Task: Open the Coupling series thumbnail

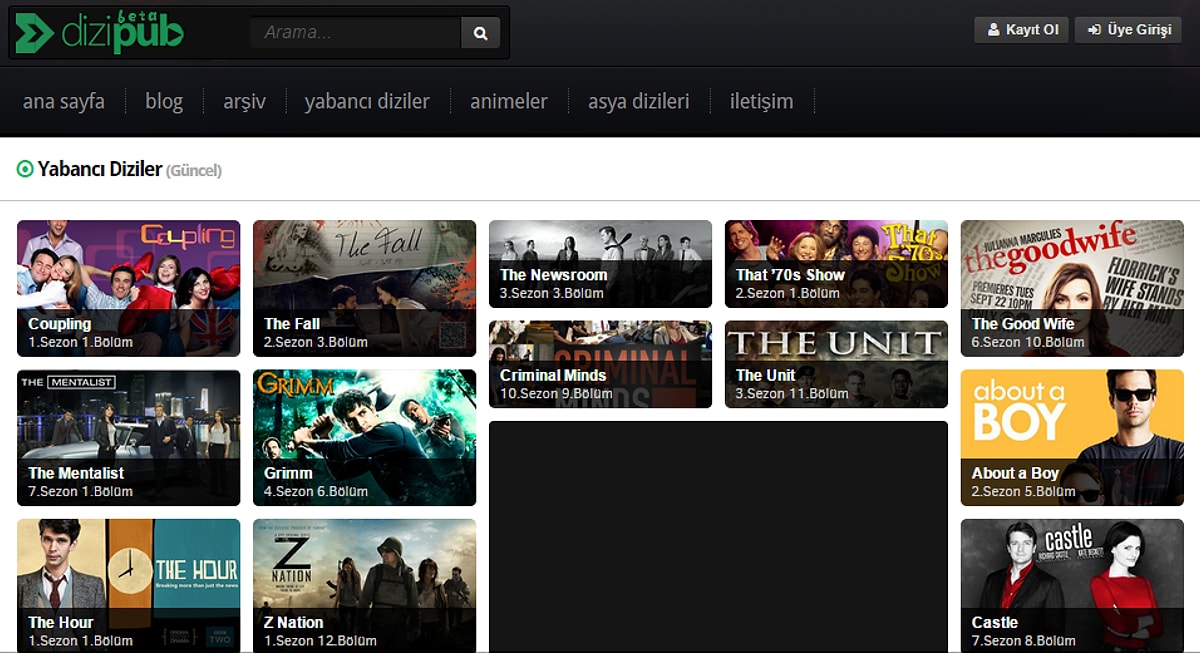Action: pyautogui.click(x=128, y=287)
